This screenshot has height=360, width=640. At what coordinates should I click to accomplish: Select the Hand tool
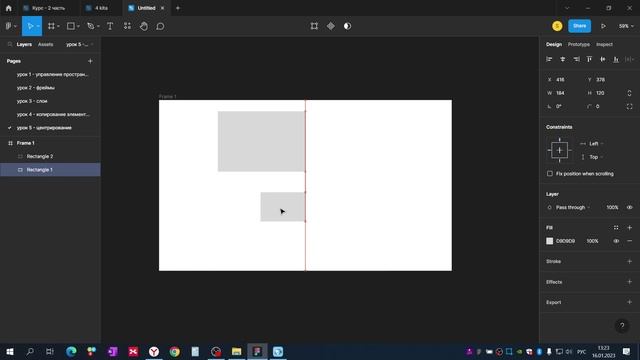point(144,26)
